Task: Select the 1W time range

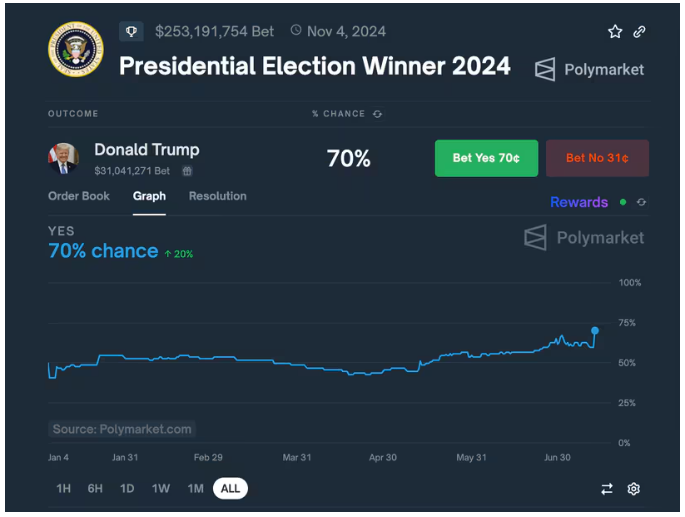Action: (x=160, y=488)
